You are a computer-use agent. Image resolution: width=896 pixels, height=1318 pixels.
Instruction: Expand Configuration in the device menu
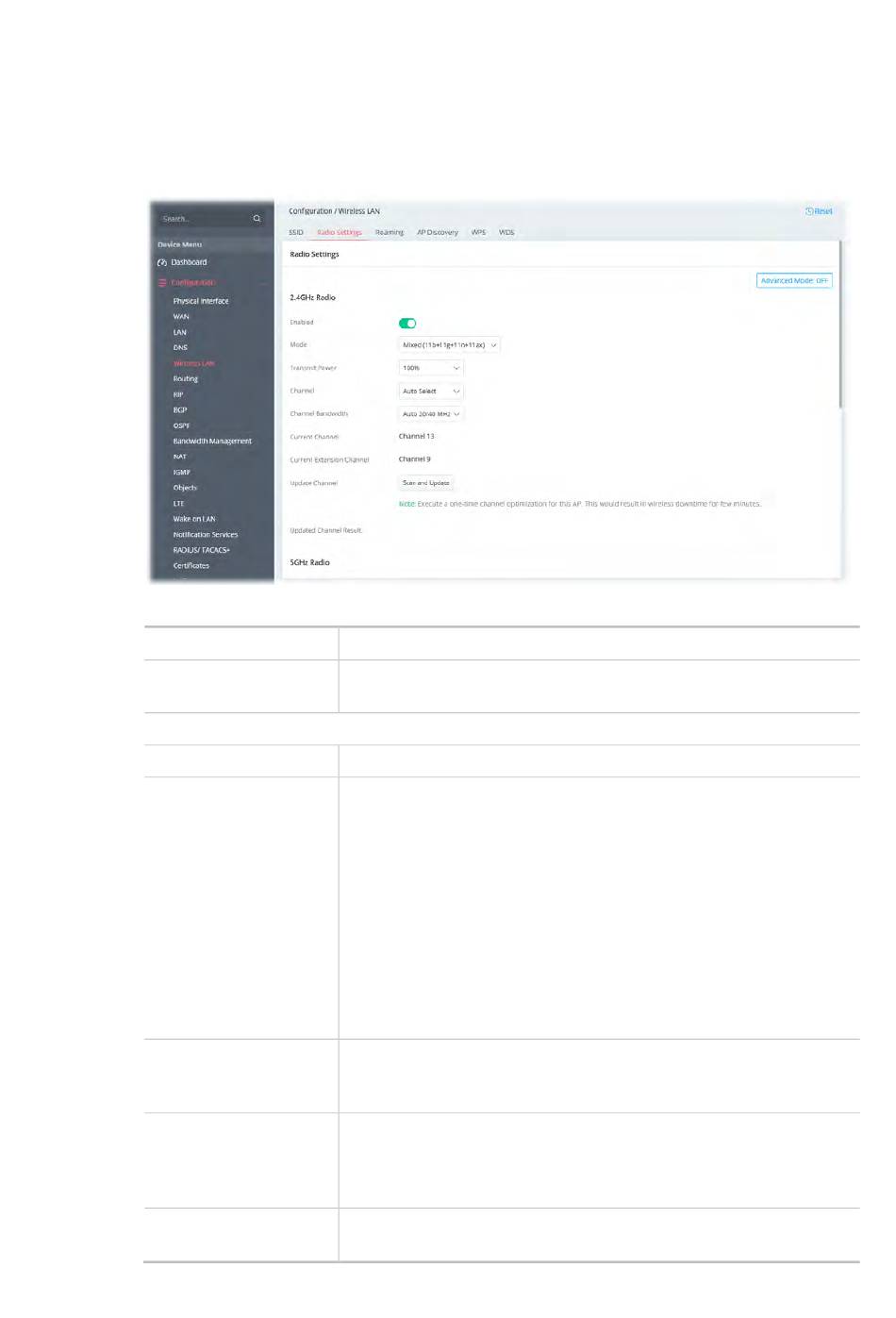pyautogui.click(x=192, y=283)
